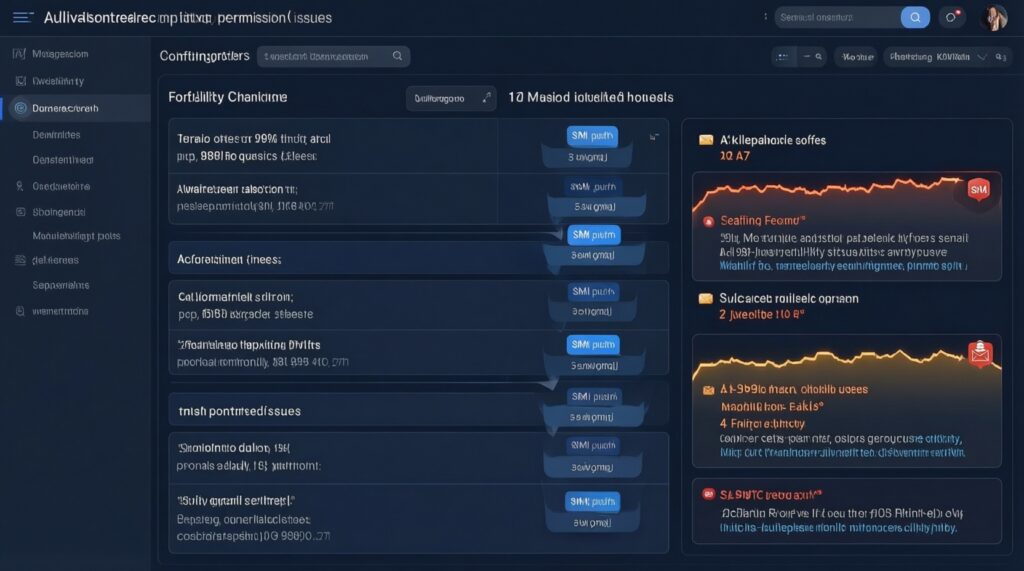
Task: Open the Fhatrdung KOMlda dropdown
Action: (937, 57)
